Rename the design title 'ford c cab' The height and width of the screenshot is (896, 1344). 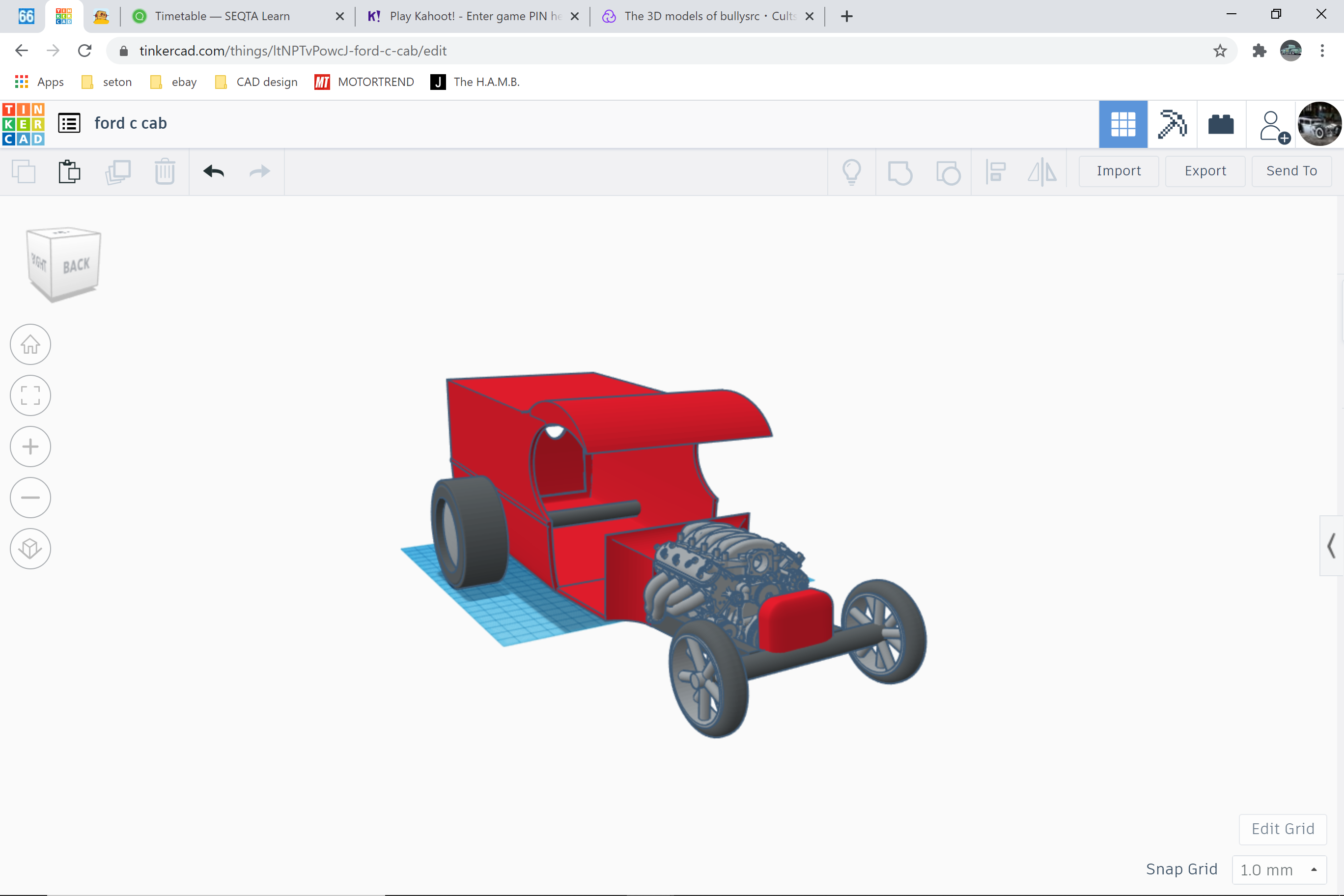click(130, 123)
